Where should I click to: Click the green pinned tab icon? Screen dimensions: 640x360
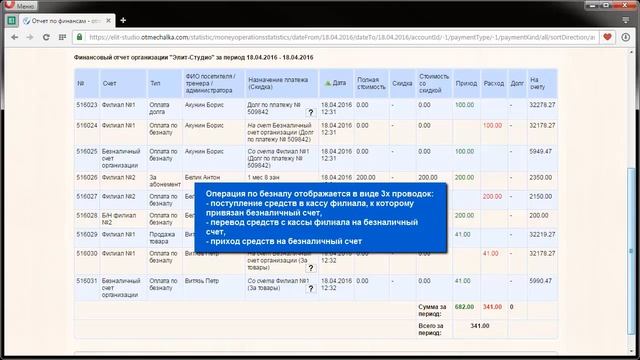(11, 20)
